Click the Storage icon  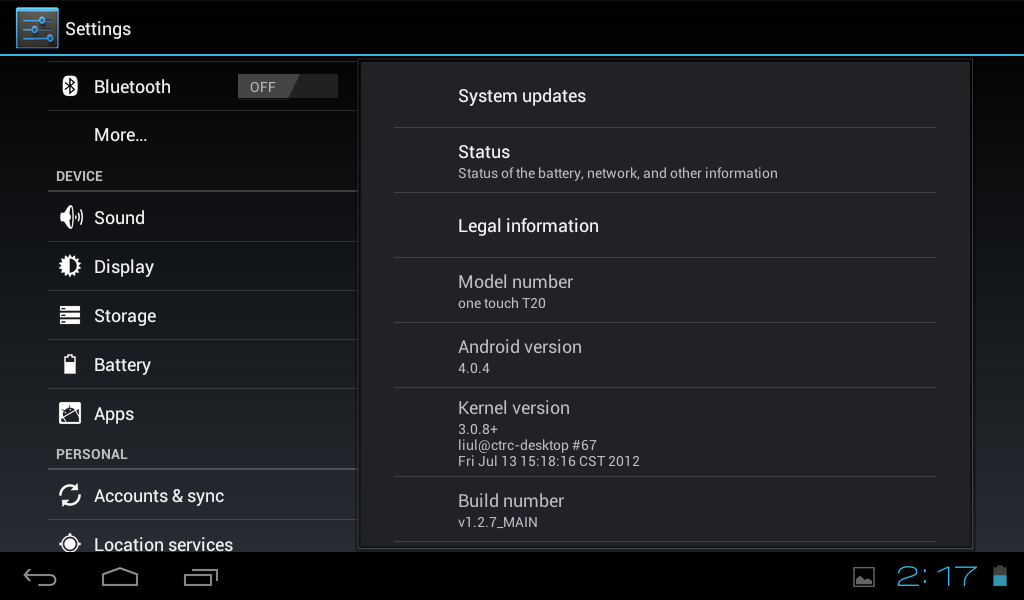pos(70,316)
